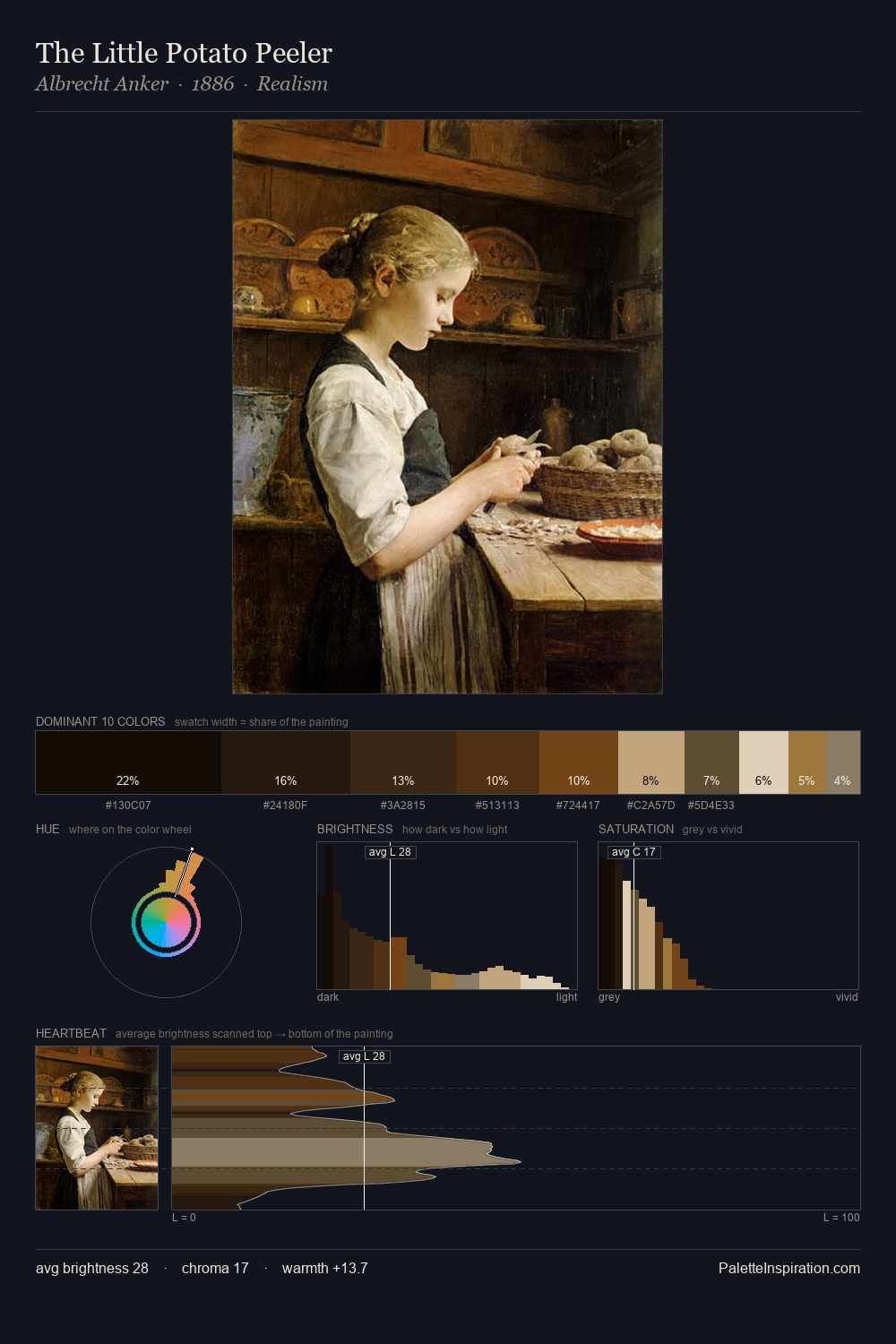Click the hex code #724417

click(x=578, y=806)
